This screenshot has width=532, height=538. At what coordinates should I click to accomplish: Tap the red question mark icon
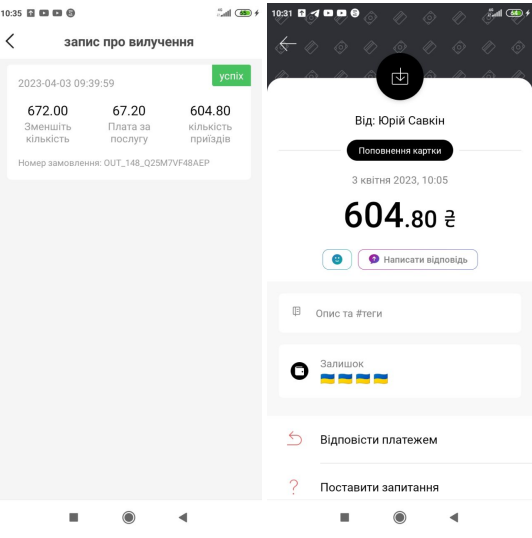click(x=294, y=487)
